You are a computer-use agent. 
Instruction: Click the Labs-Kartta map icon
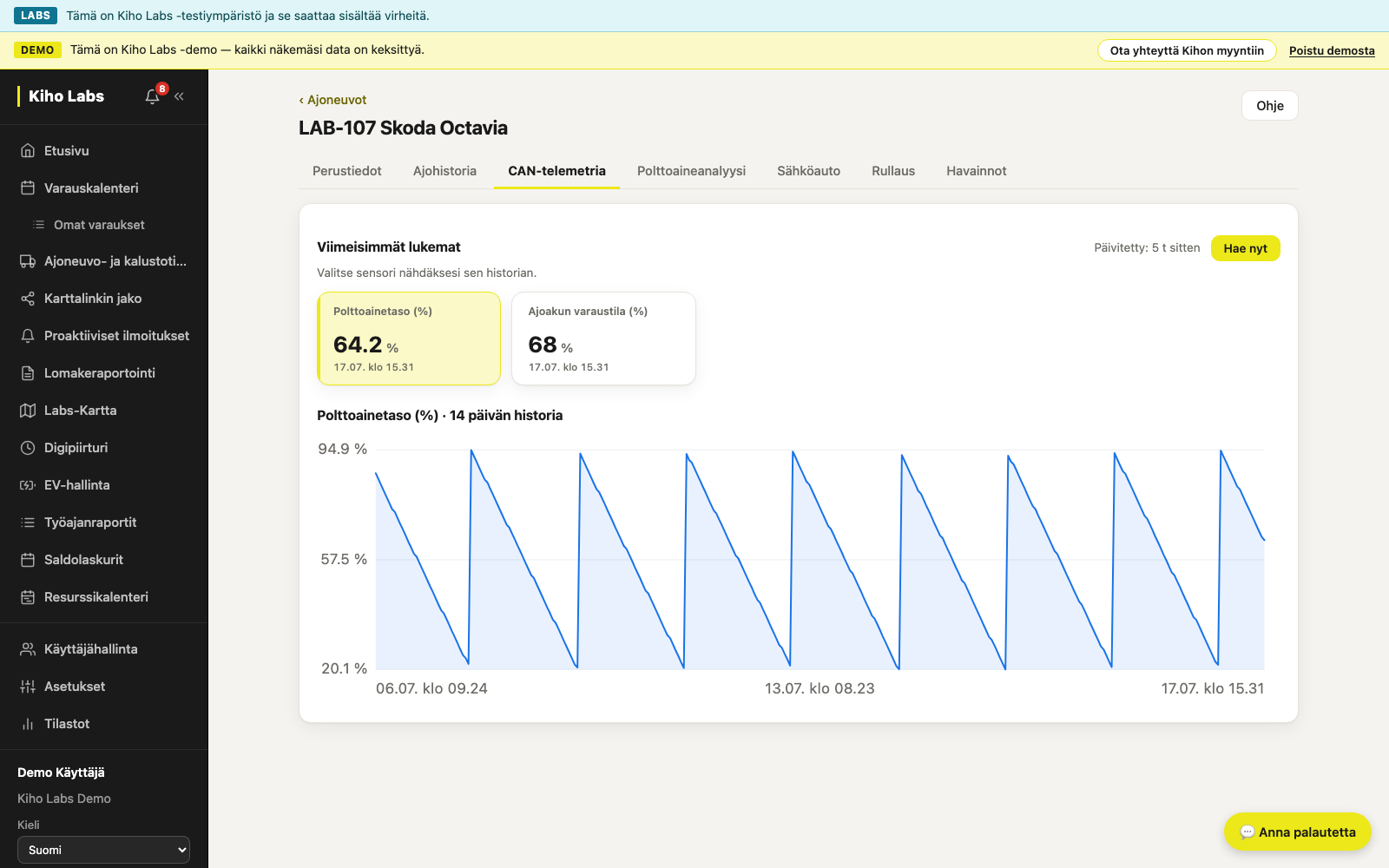point(28,411)
